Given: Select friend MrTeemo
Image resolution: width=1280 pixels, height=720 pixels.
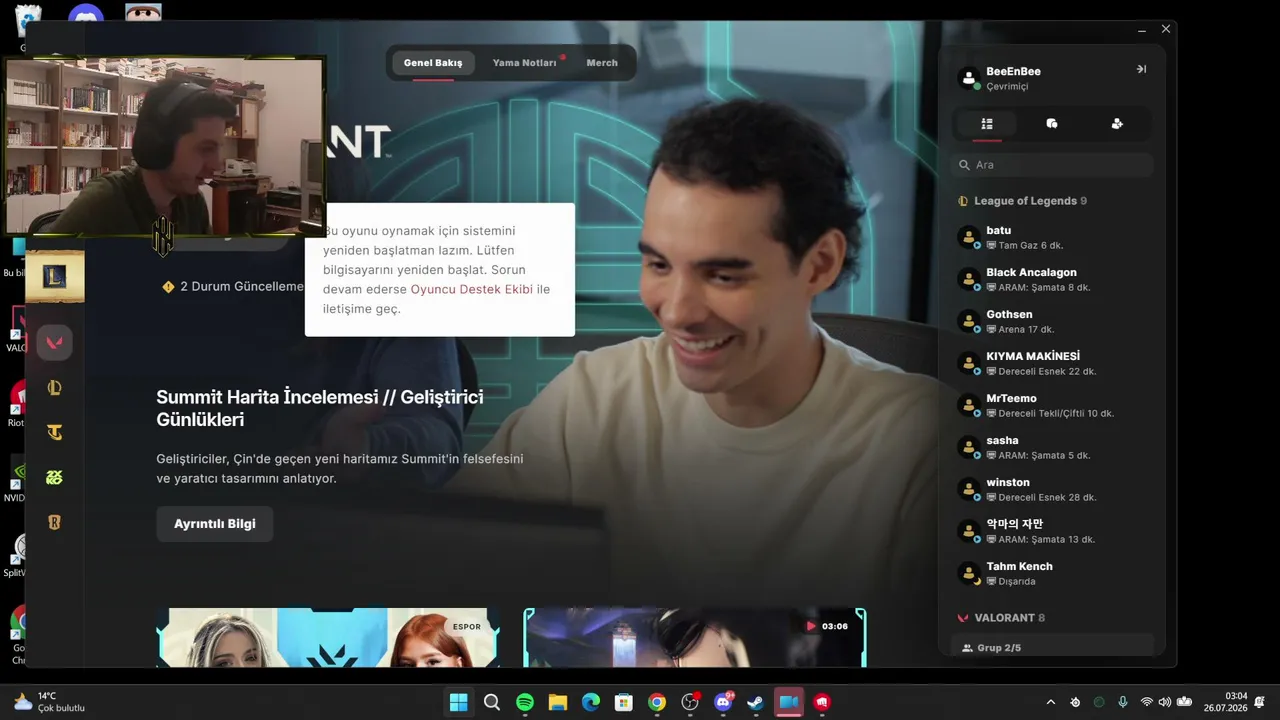Looking at the screenshot, I should 1052,405.
